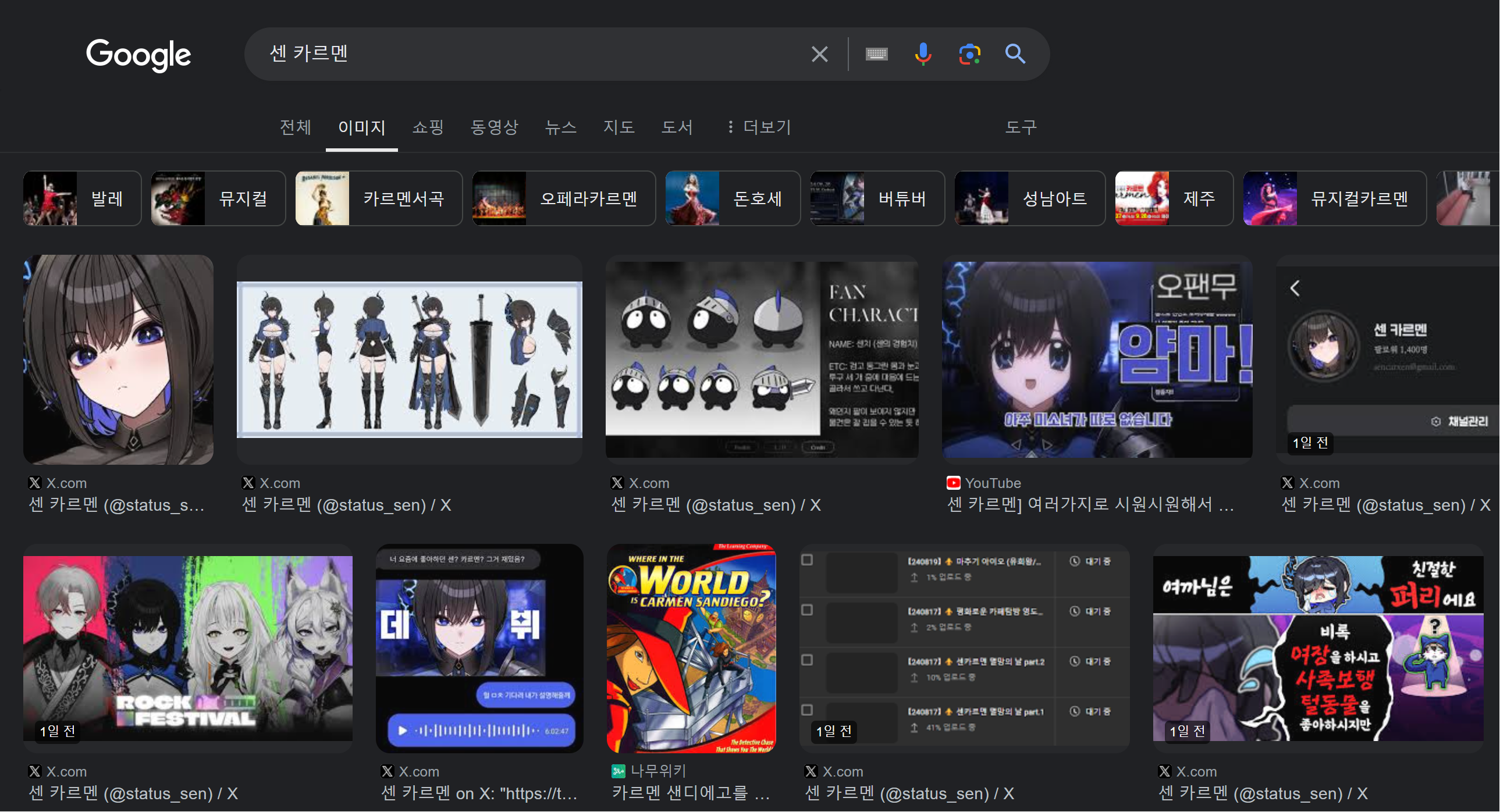The height and width of the screenshot is (812, 1500).
Task: Open the upload queue list thumbnail
Action: point(964,649)
